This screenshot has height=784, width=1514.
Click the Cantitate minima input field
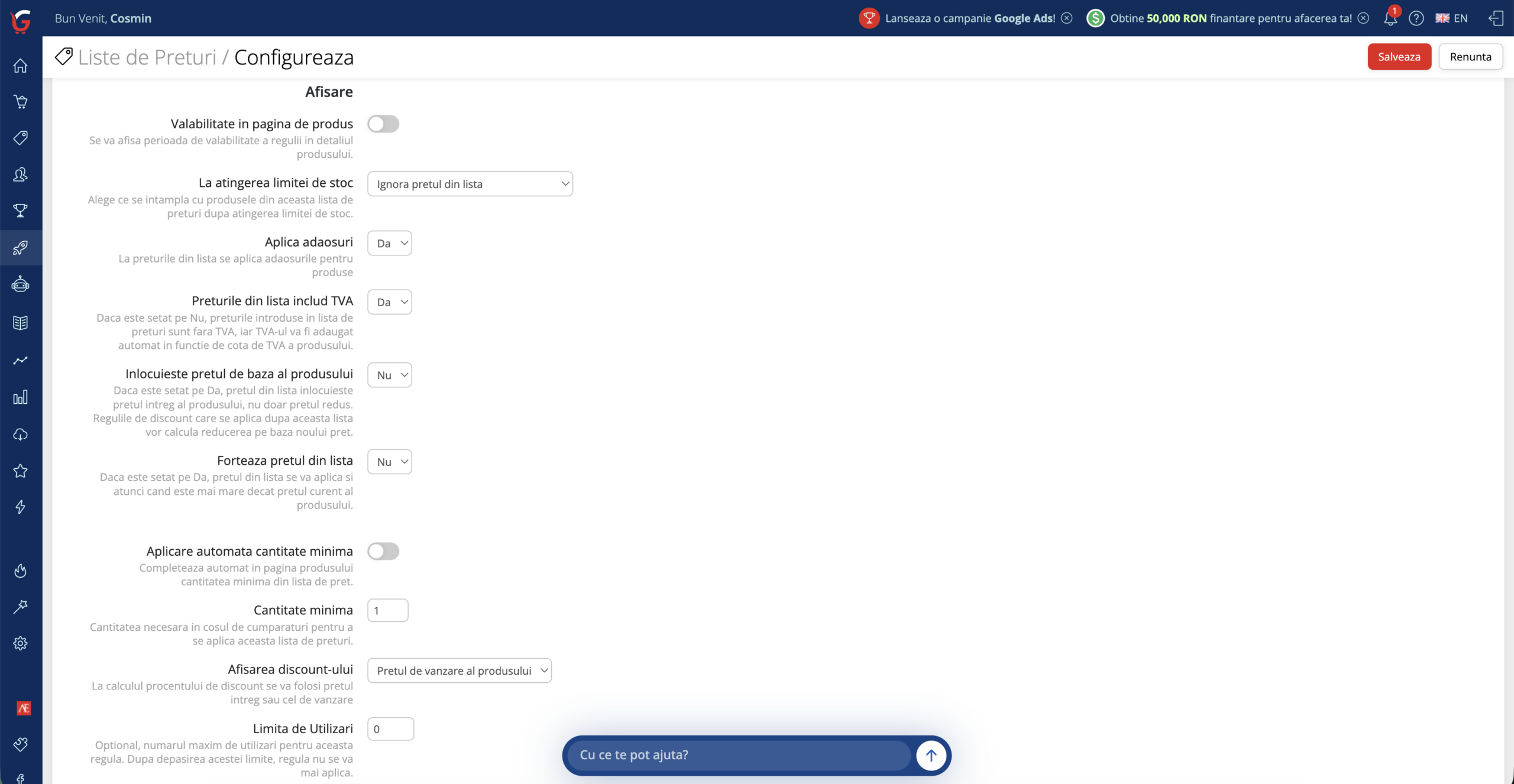tap(388, 610)
